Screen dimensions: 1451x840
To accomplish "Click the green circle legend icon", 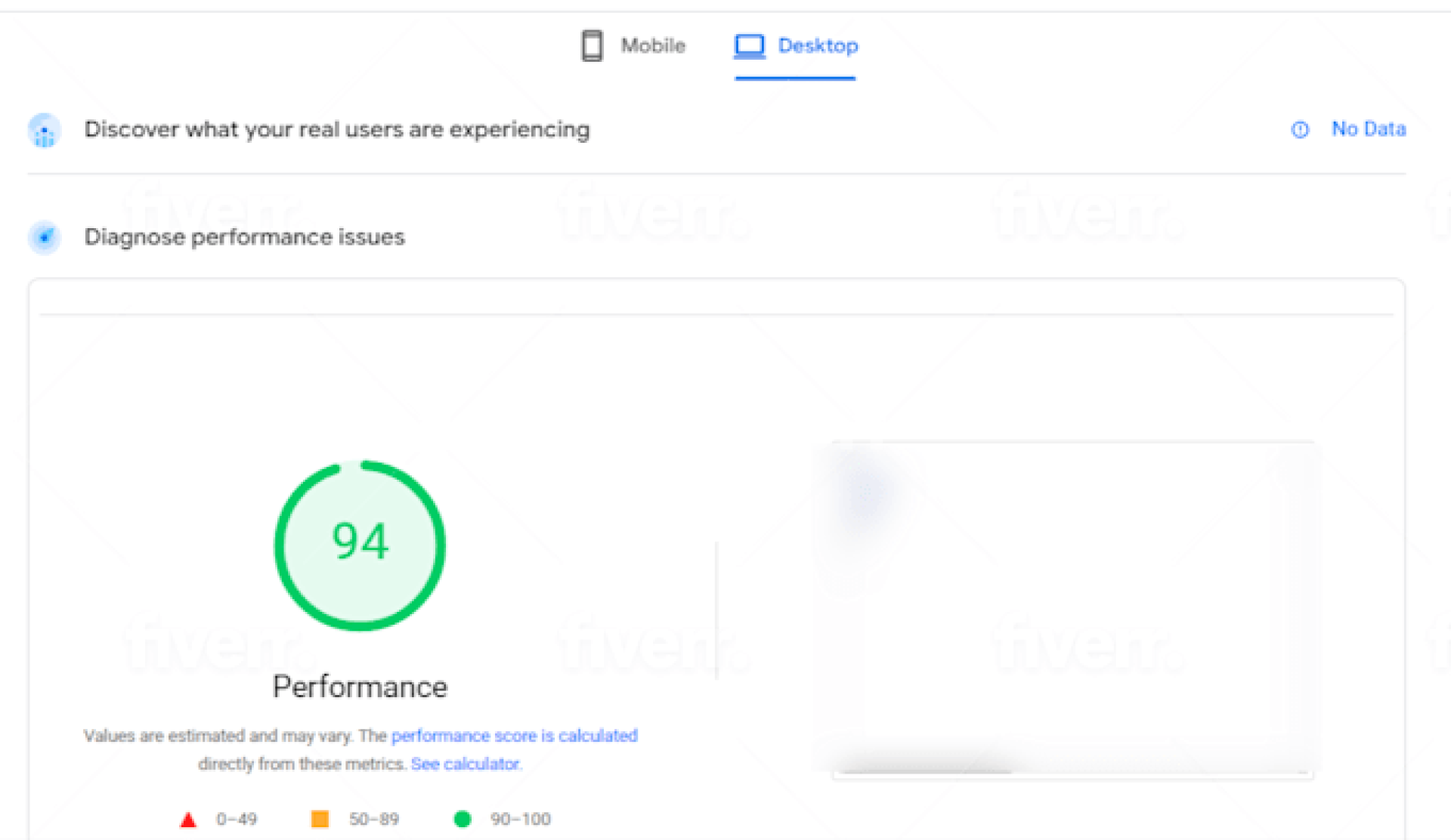I will click(463, 819).
